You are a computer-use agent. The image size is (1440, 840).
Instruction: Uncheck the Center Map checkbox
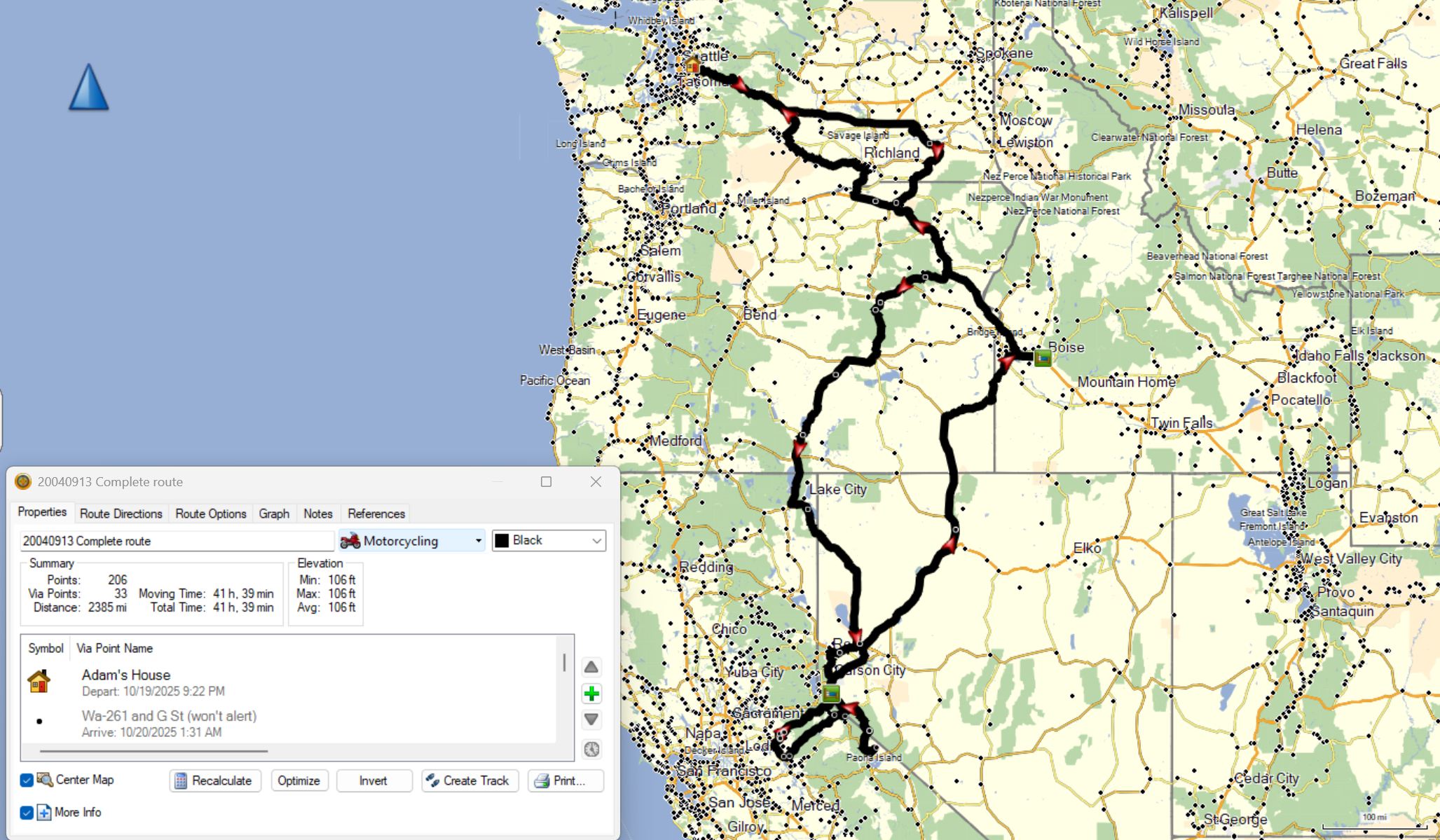27,780
